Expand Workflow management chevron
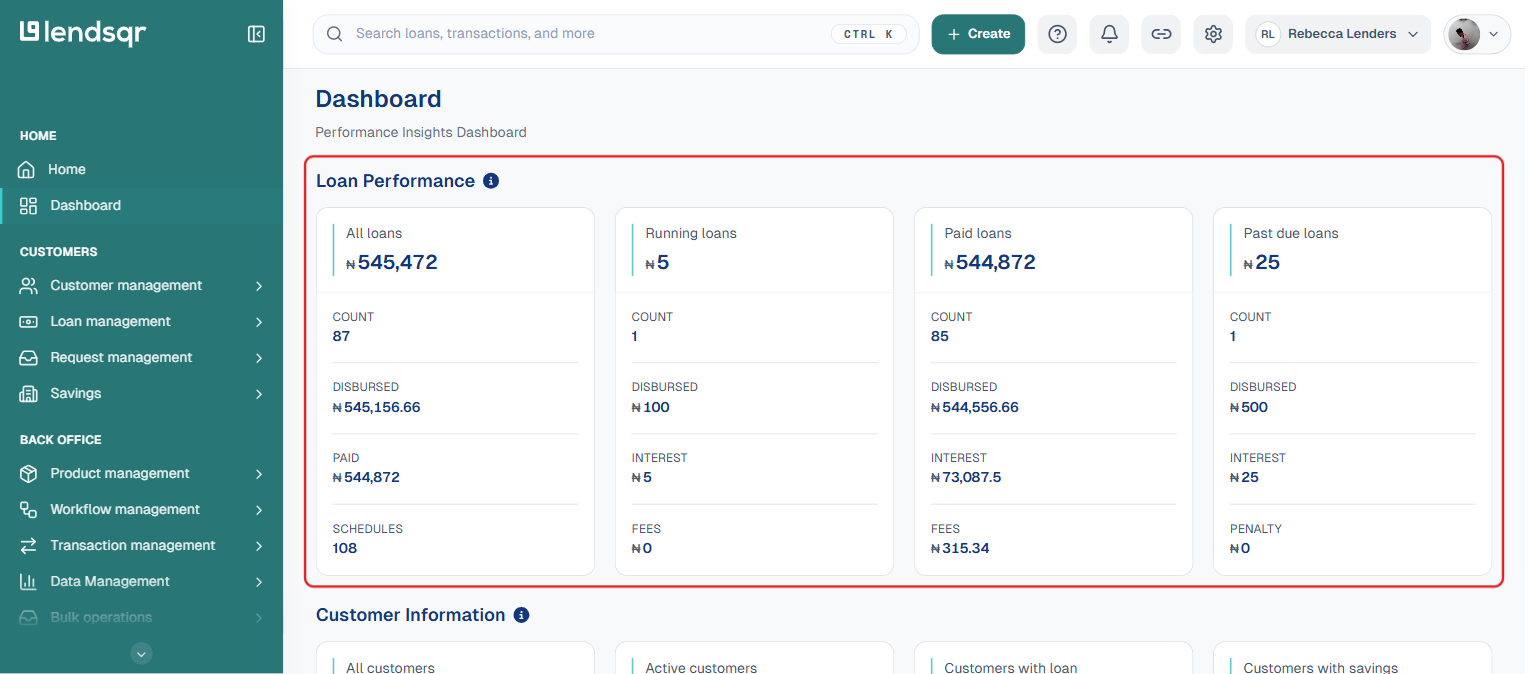This screenshot has width=1535, height=674. click(259, 510)
